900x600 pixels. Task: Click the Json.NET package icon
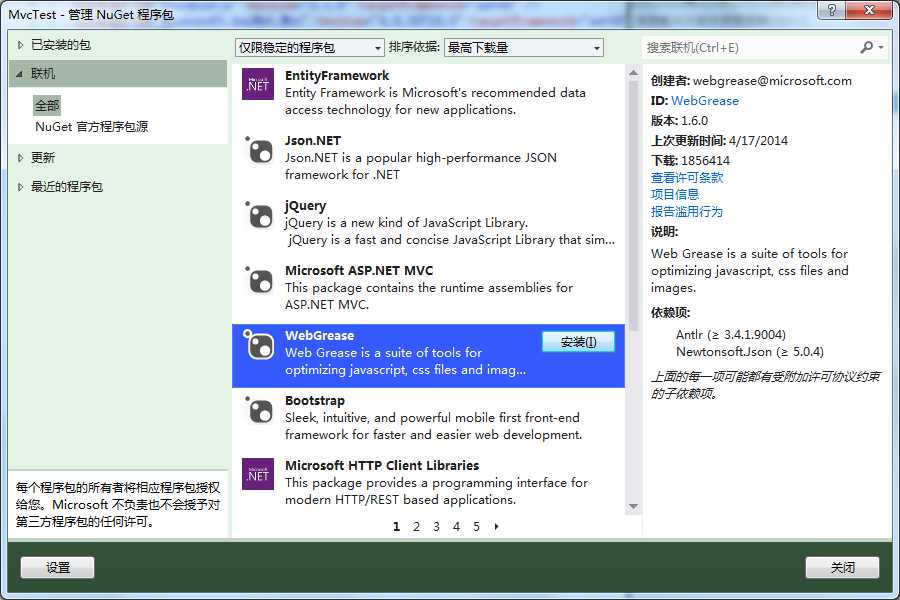tap(259, 152)
